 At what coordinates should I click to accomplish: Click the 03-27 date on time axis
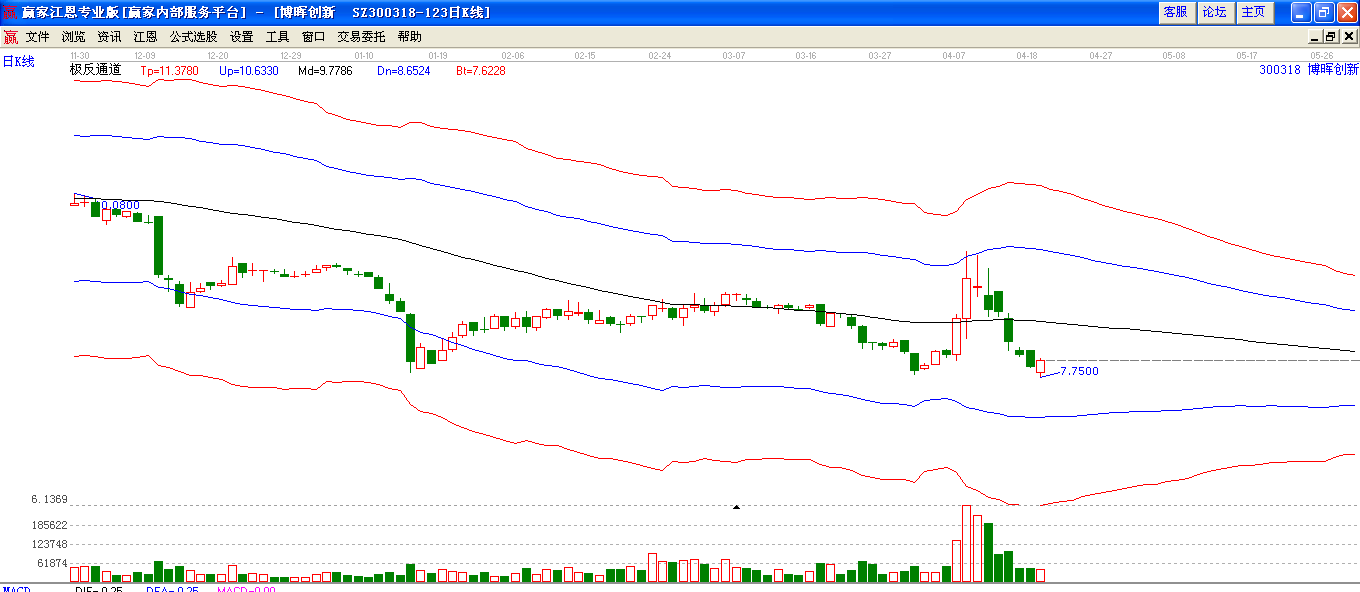pos(880,55)
